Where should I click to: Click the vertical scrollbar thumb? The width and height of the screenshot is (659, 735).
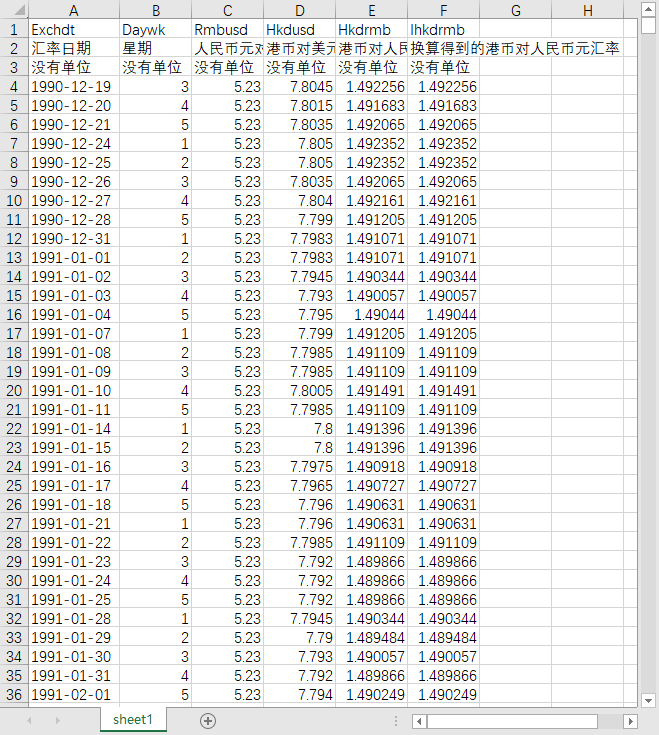point(648,25)
